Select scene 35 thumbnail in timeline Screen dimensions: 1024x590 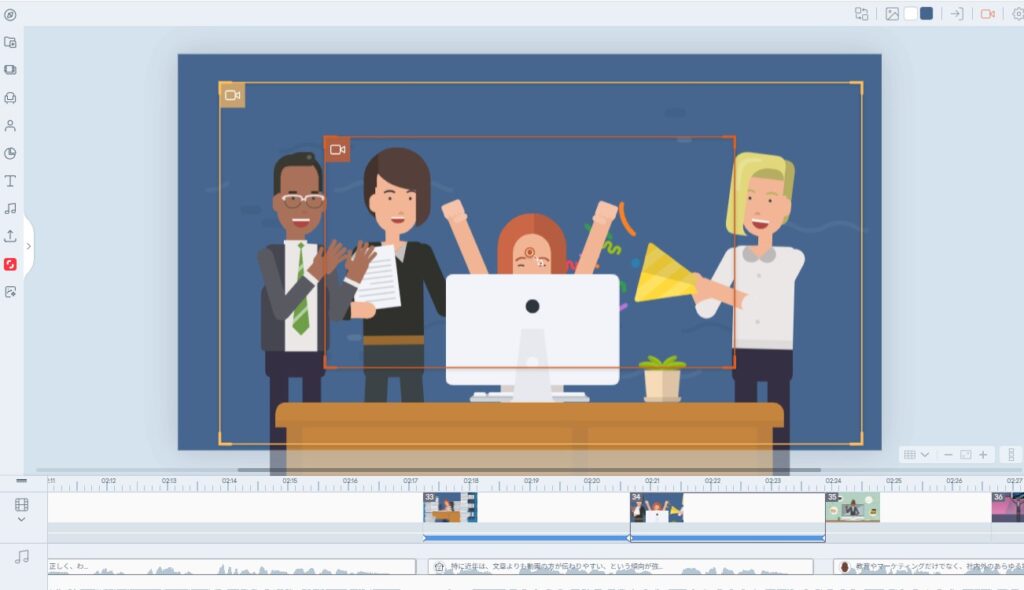[x=852, y=507]
